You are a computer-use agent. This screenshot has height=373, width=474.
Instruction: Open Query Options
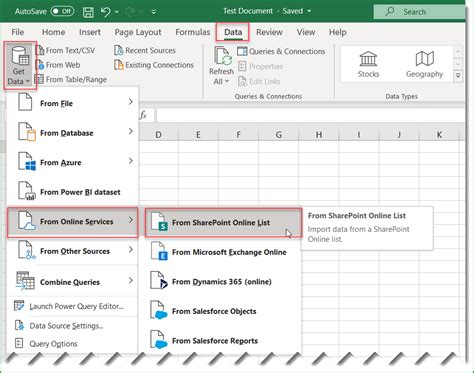point(72,344)
